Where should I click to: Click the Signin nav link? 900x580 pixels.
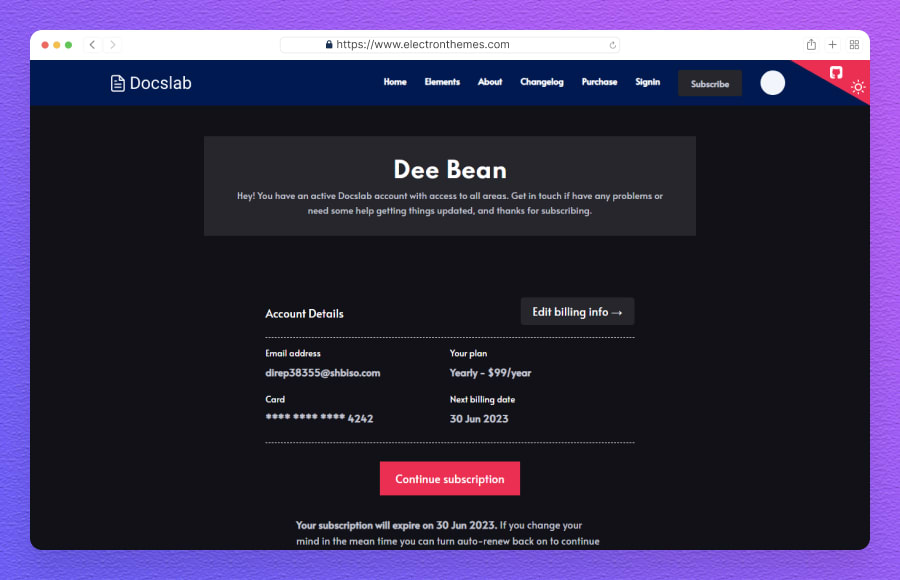pos(647,82)
